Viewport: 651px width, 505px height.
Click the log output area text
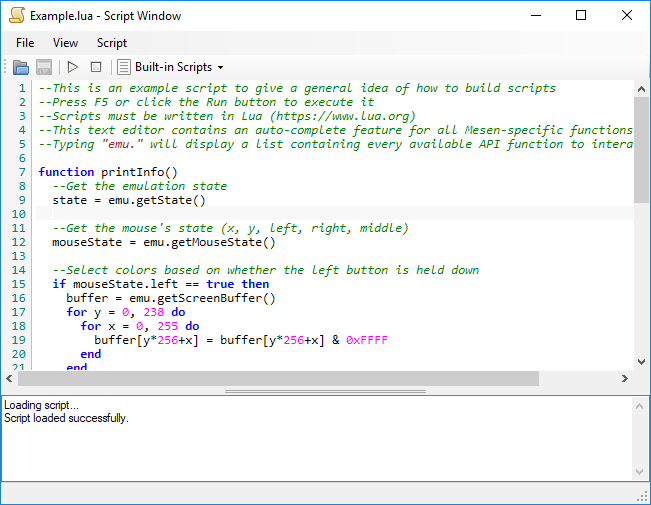click(66, 412)
